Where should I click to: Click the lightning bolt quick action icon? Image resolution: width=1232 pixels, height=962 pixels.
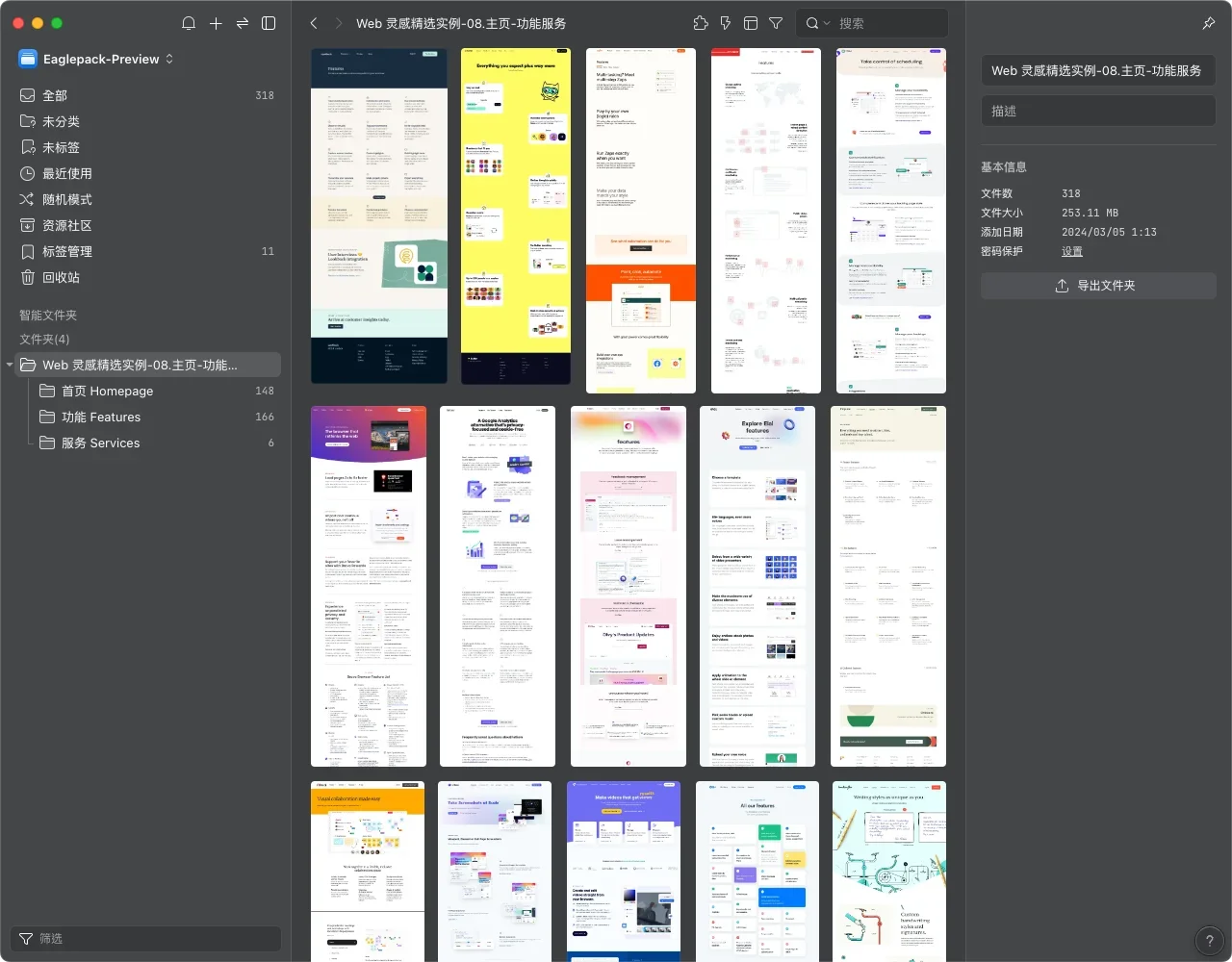(726, 23)
